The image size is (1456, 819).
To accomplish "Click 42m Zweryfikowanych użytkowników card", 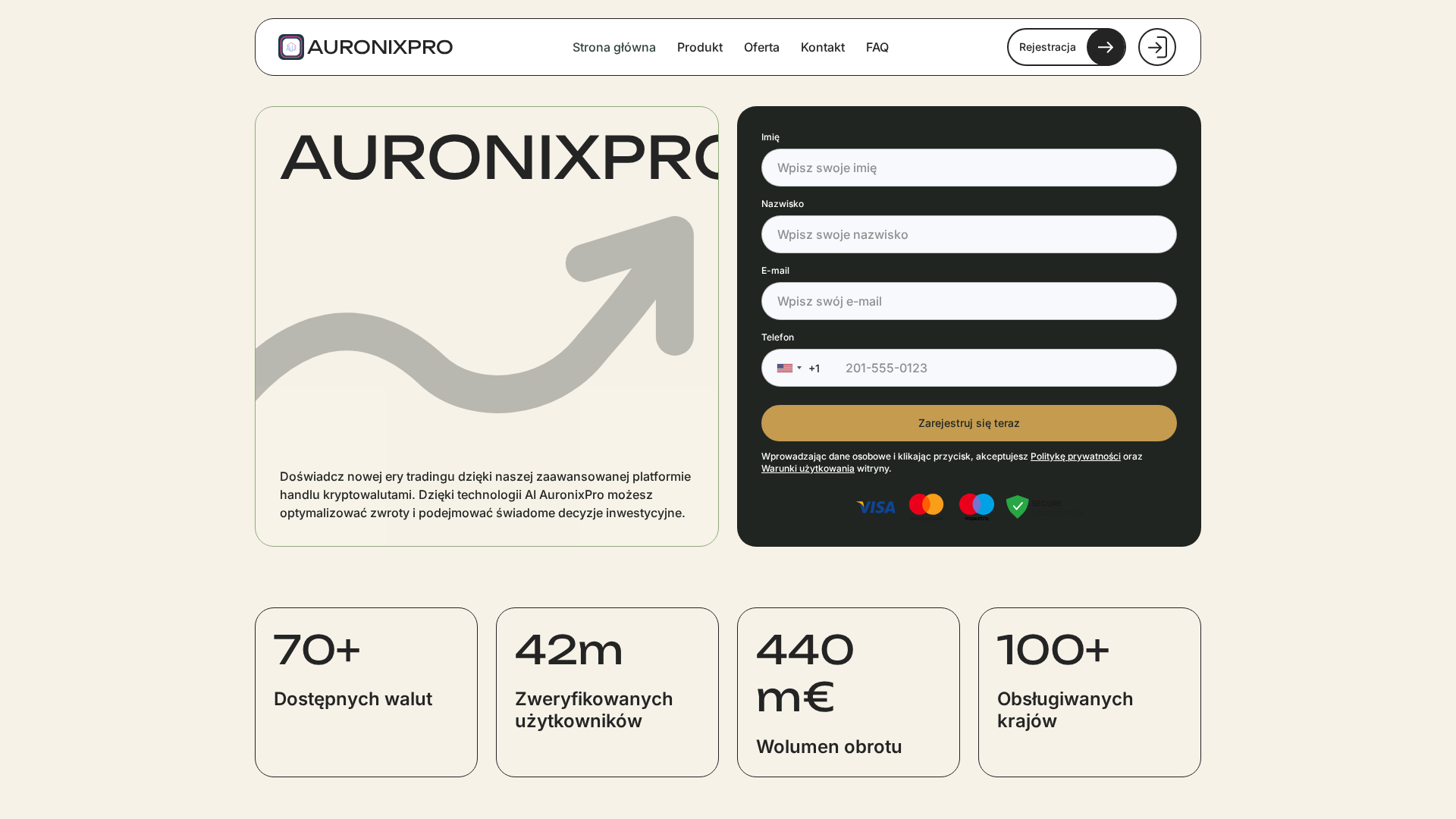I will tap(607, 692).
